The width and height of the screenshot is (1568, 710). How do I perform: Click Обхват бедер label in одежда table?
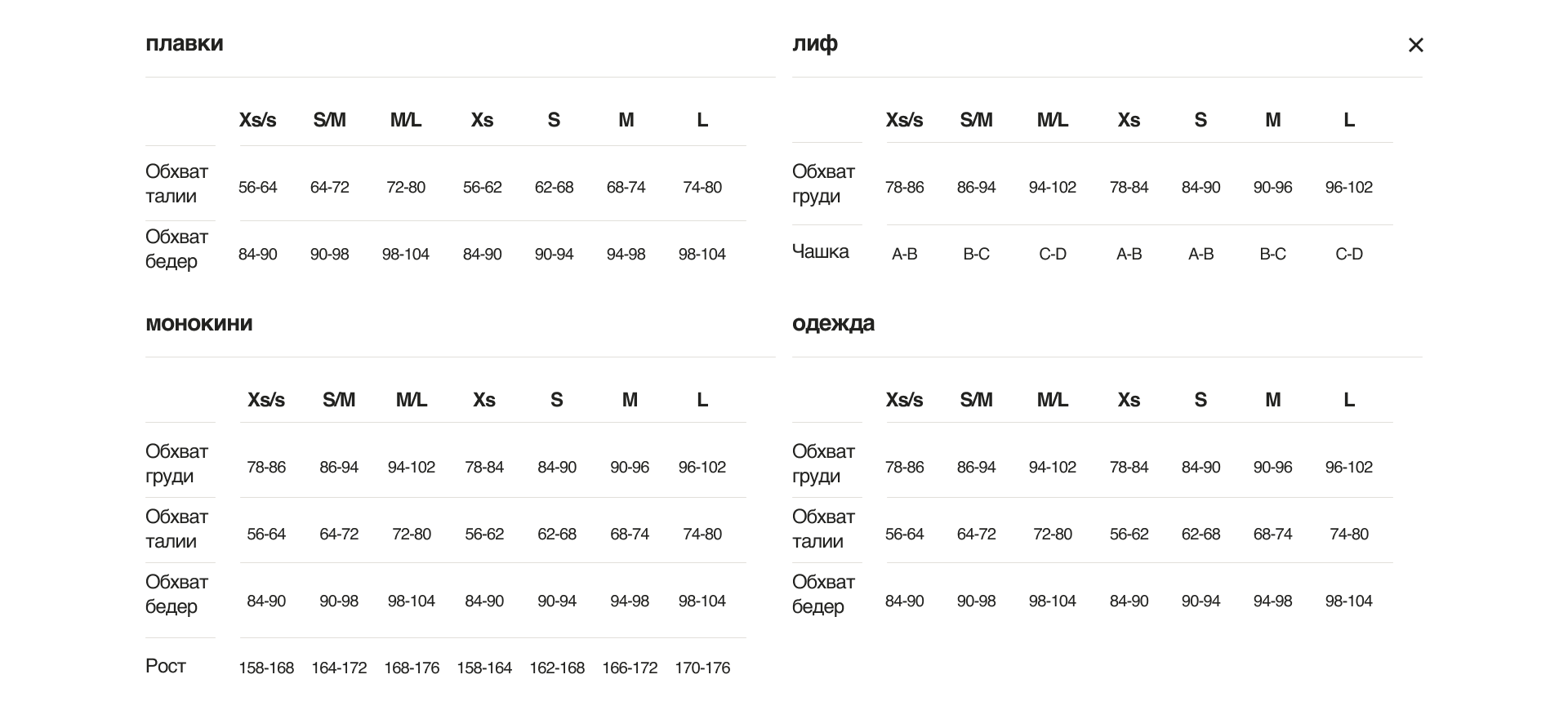[823, 594]
